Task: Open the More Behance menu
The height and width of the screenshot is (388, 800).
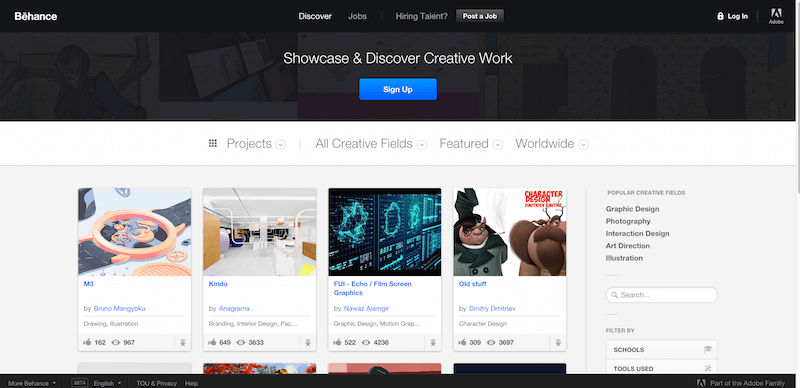Action: click(32, 383)
